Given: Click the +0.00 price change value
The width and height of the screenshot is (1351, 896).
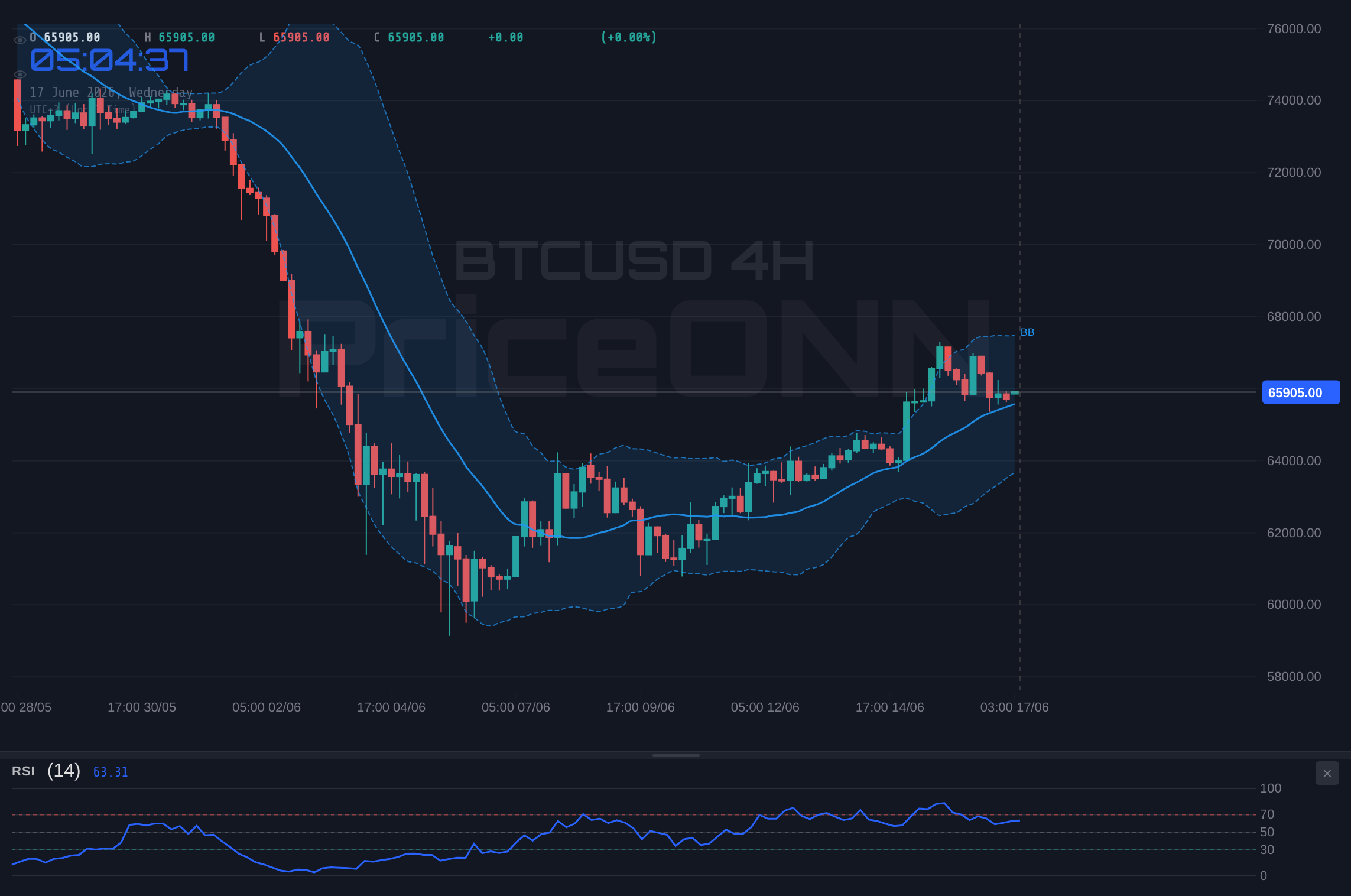Looking at the screenshot, I should pos(505,37).
